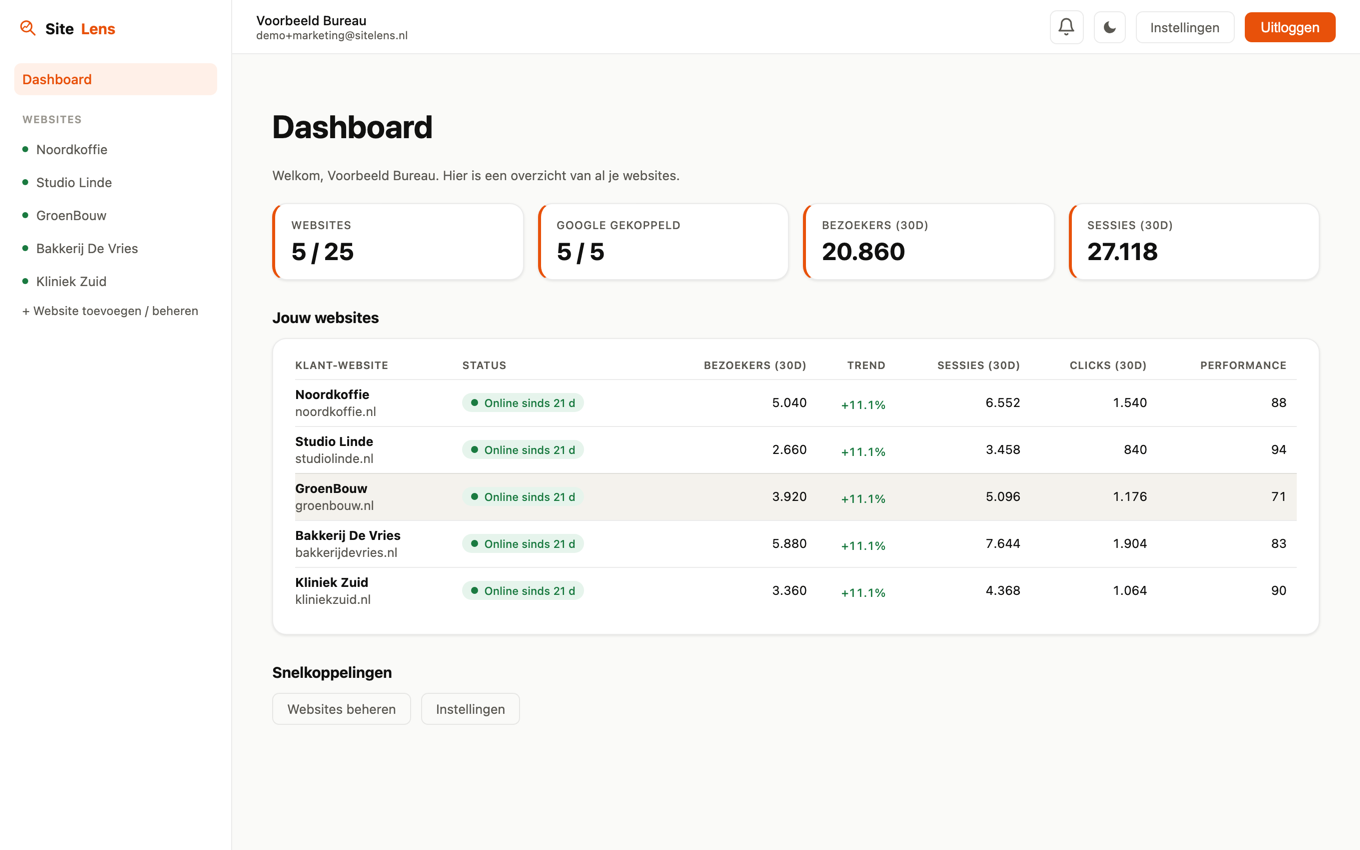Toggle dark mode with moon icon
The width and height of the screenshot is (1360, 850).
tap(1109, 27)
